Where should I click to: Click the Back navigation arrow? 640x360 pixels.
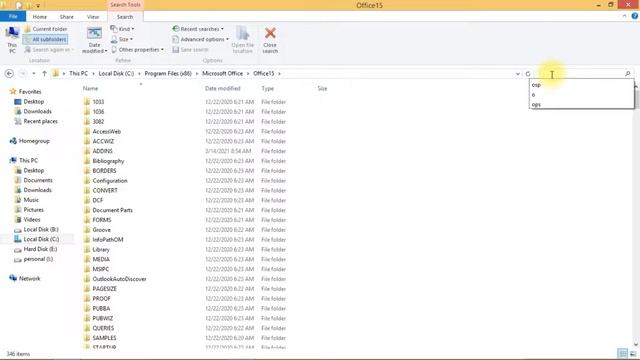point(9,73)
